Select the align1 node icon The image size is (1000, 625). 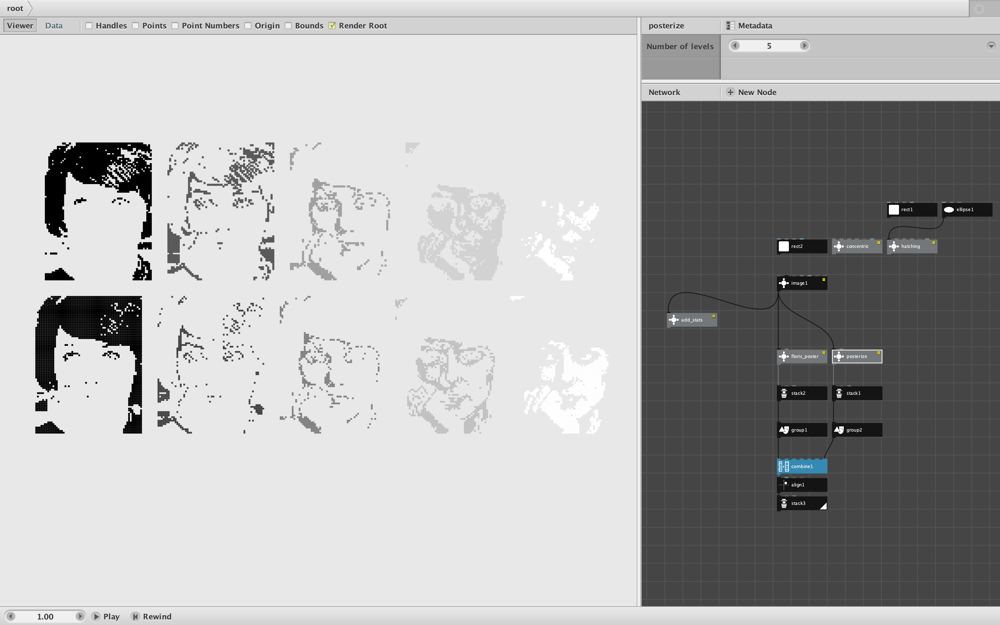(784, 485)
